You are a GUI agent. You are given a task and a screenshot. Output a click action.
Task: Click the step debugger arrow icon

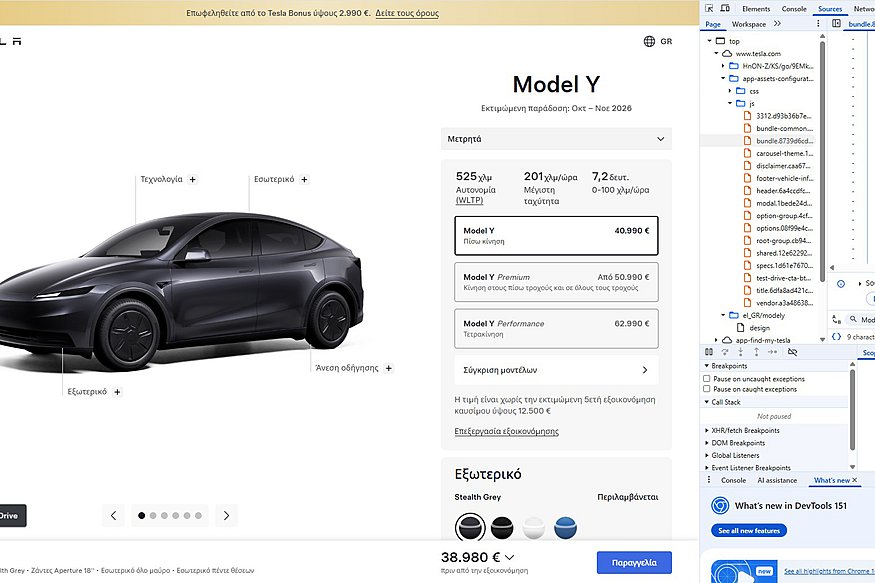[772, 352]
